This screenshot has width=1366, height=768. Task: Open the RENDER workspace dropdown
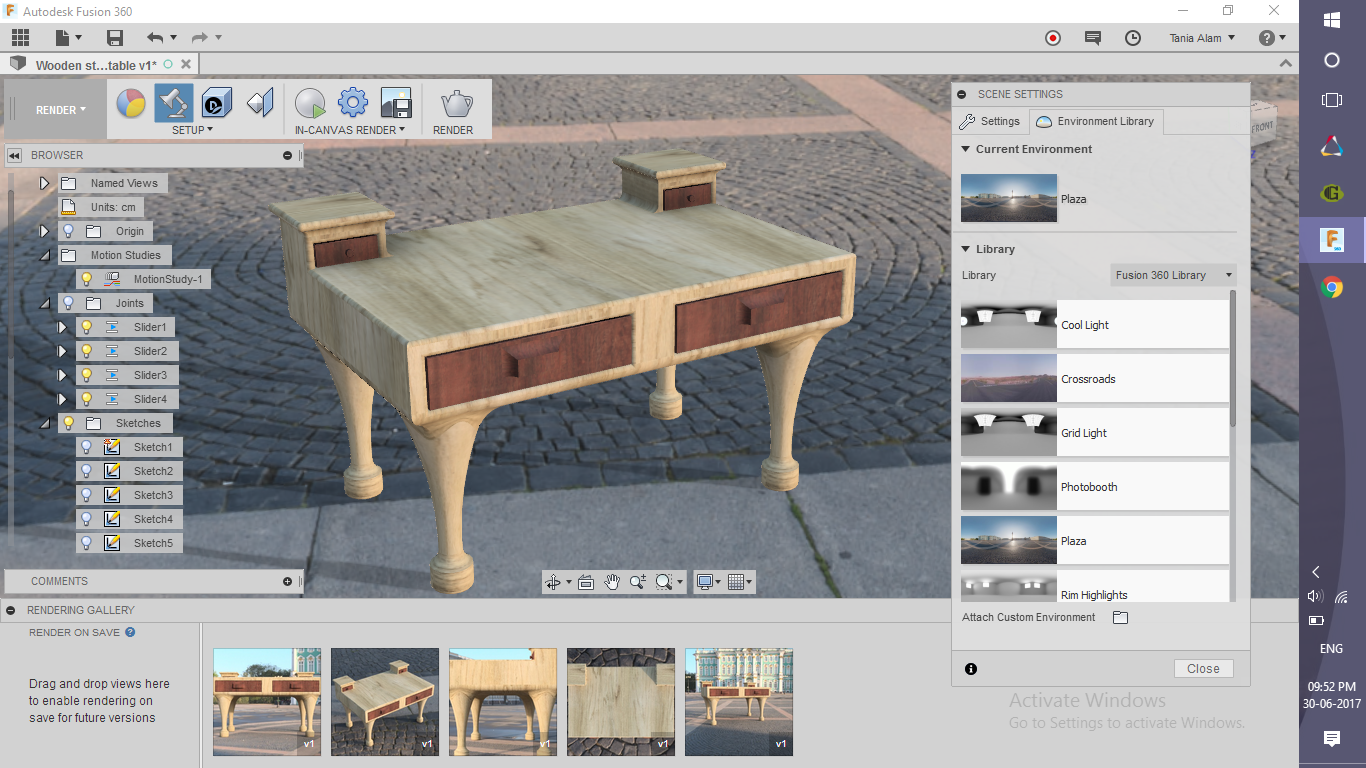61,110
